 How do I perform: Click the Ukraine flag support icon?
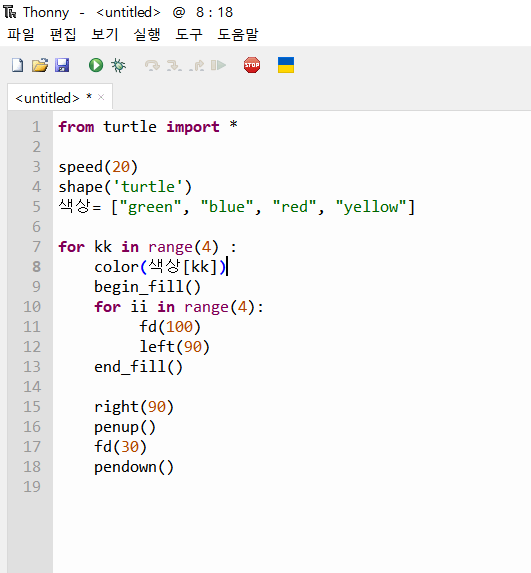tap(286, 65)
